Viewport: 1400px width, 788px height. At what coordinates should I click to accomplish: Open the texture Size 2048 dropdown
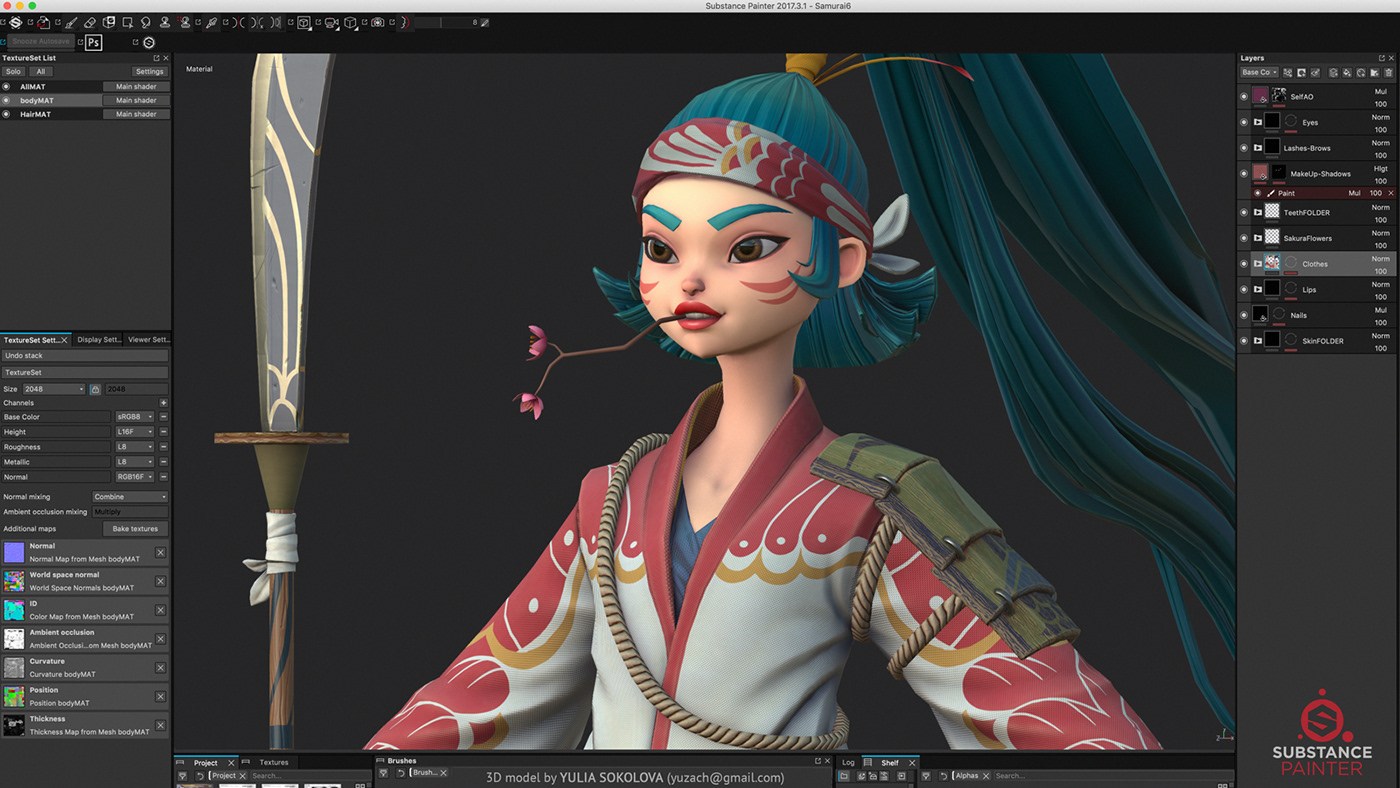pyautogui.click(x=54, y=389)
